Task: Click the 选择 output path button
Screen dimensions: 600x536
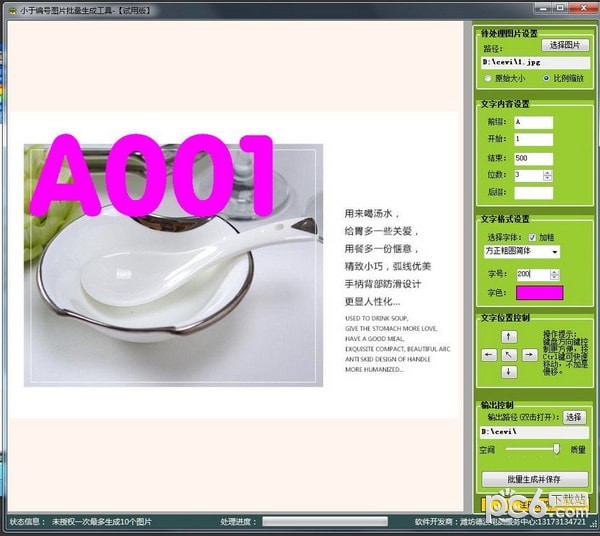Action: click(573, 416)
